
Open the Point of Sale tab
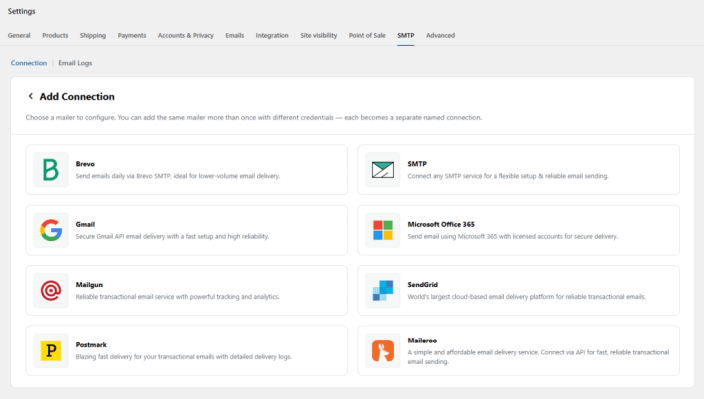pyautogui.click(x=367, y=35)
